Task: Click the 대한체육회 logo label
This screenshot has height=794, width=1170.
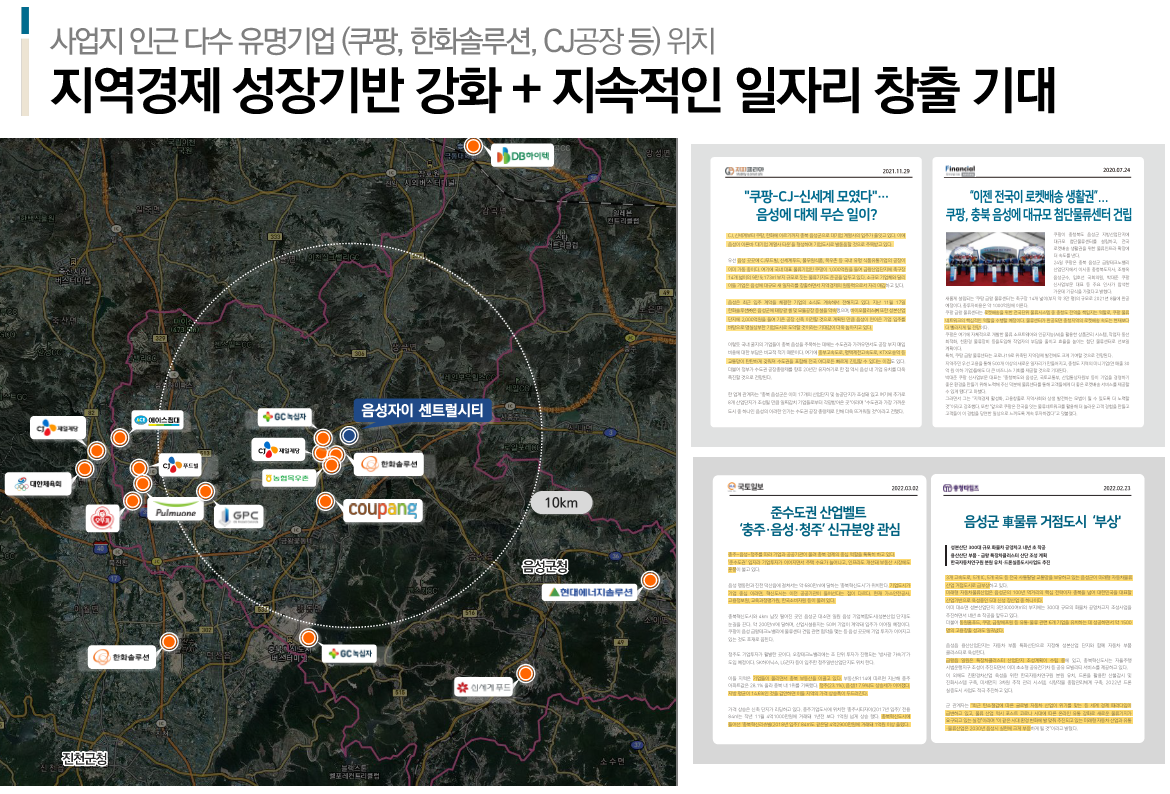Action: [x=39, y=484]
